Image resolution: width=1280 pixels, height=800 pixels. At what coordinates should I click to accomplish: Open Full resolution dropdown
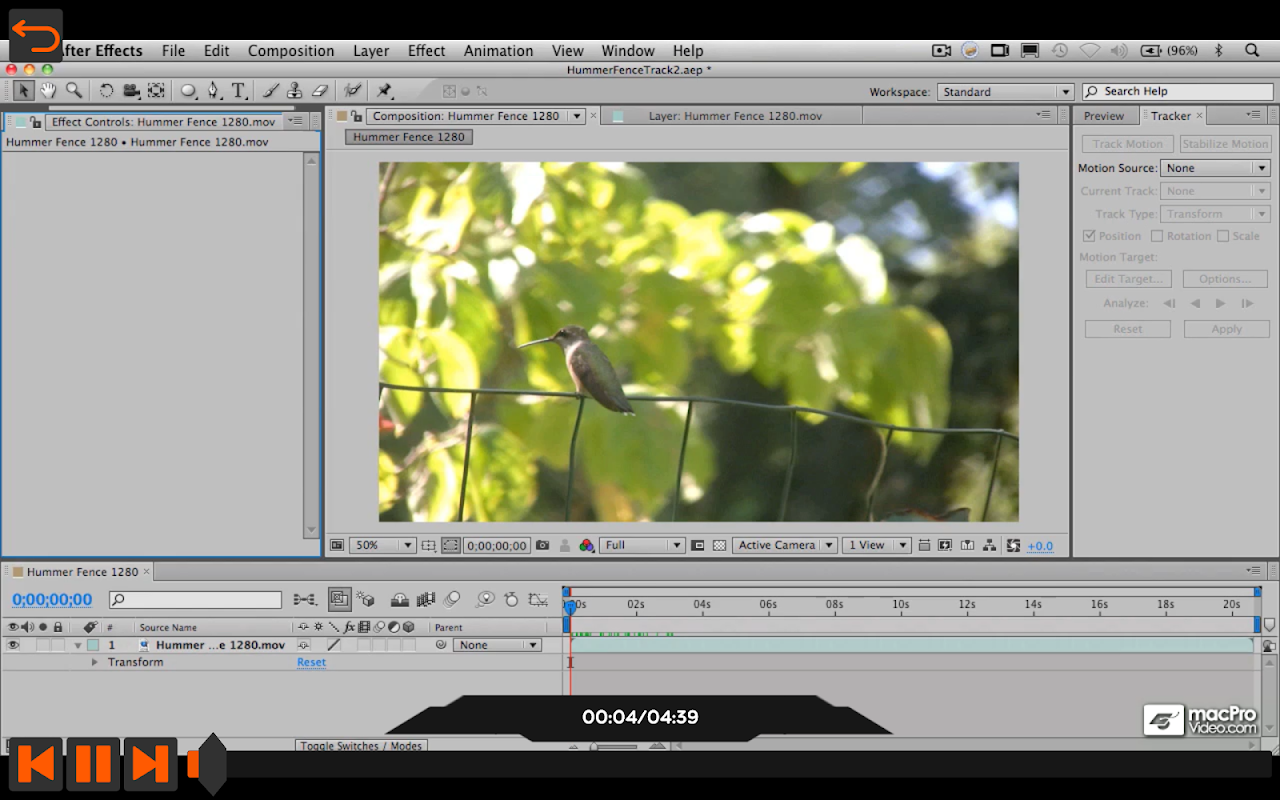[x=642, y=546]
